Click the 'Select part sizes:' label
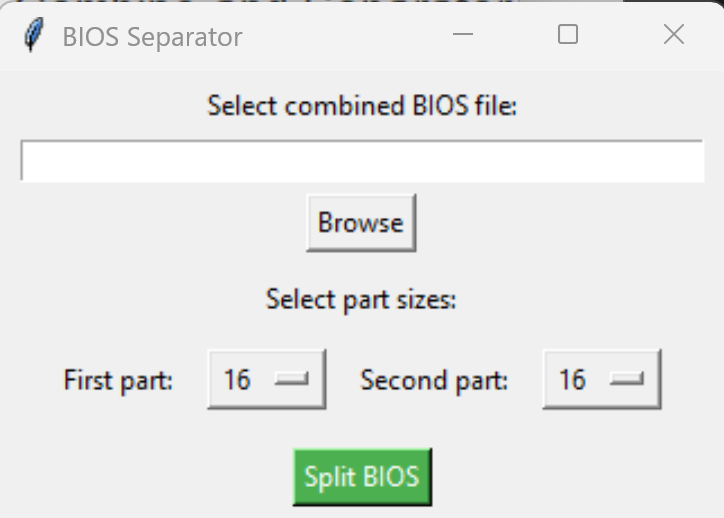 point(361,299)
